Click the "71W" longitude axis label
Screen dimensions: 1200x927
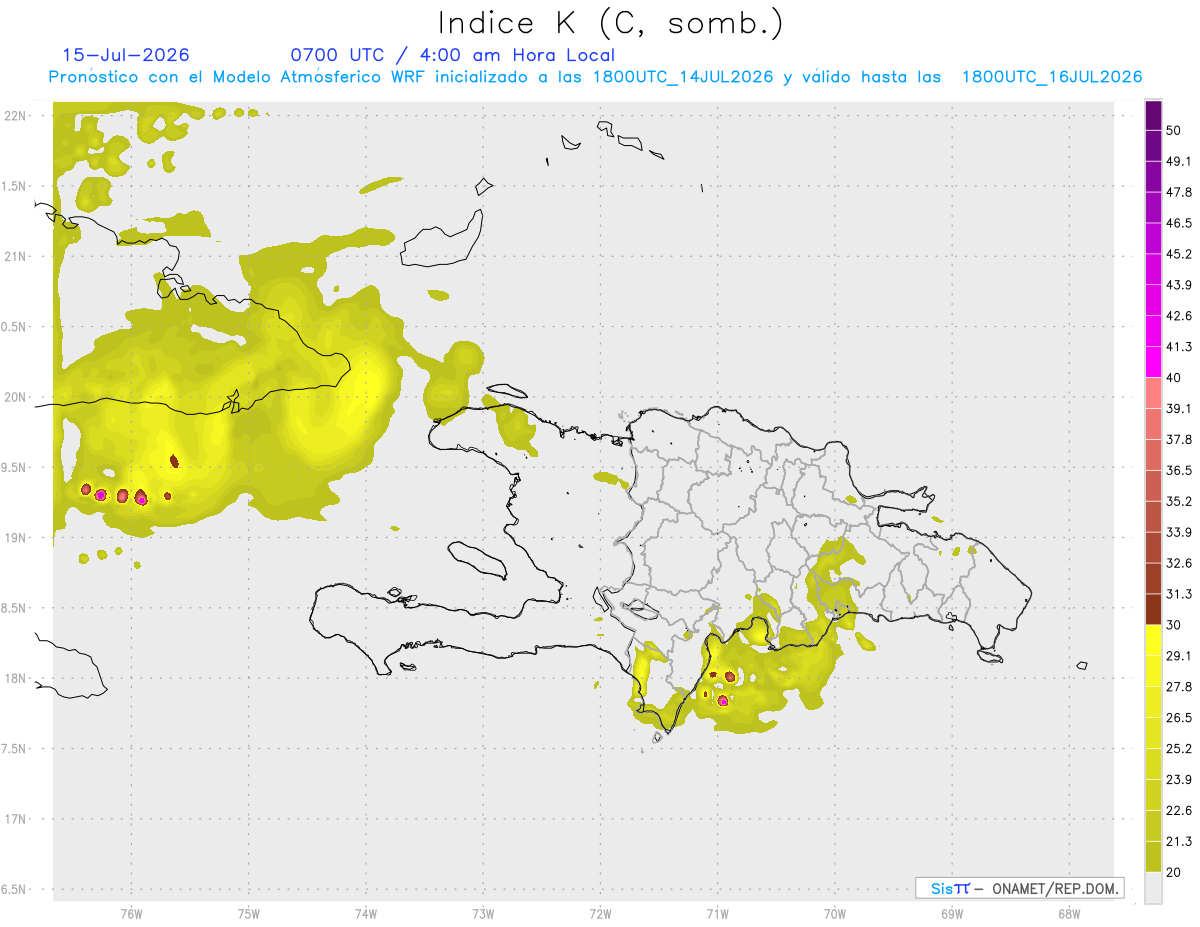pos(717,913)
